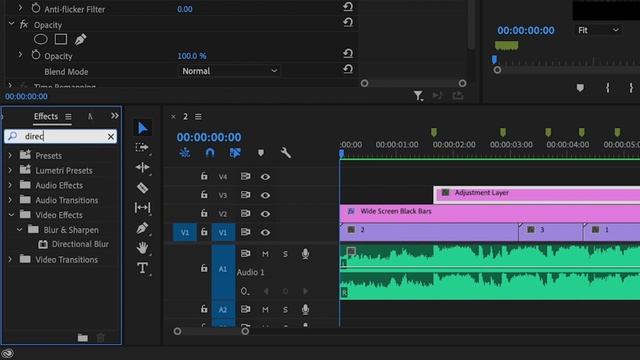Collapse the Opacity fx section

click(x=11, y=24)
